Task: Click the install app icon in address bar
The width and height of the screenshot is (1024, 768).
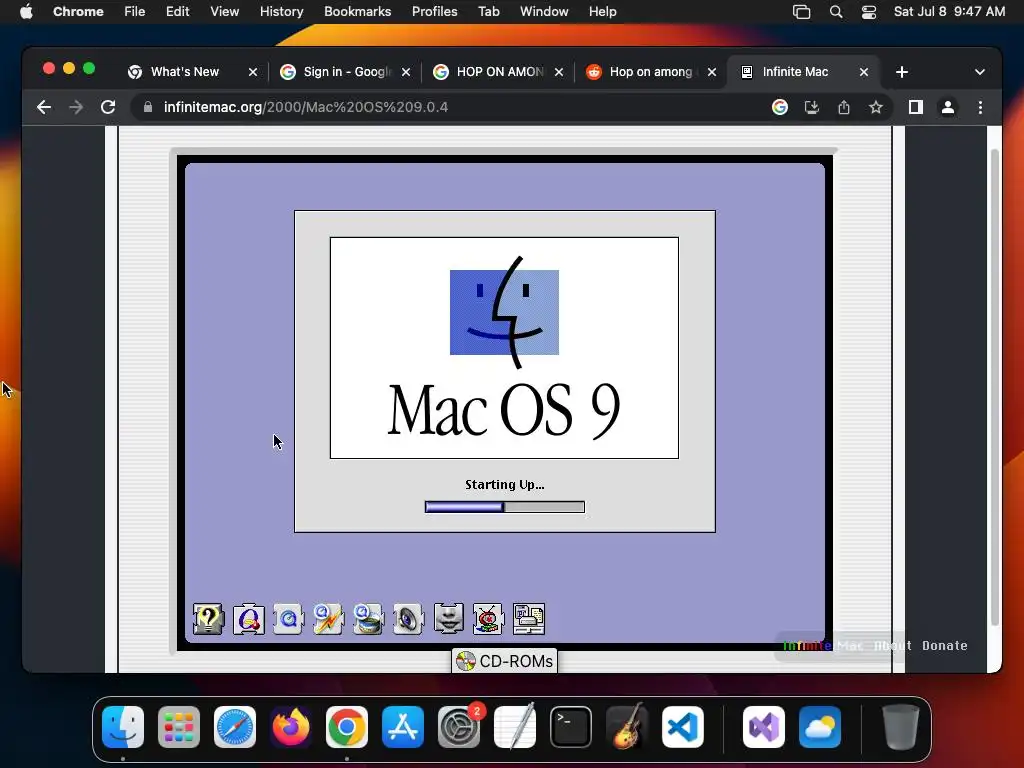Action: click(x=812, y=107)
